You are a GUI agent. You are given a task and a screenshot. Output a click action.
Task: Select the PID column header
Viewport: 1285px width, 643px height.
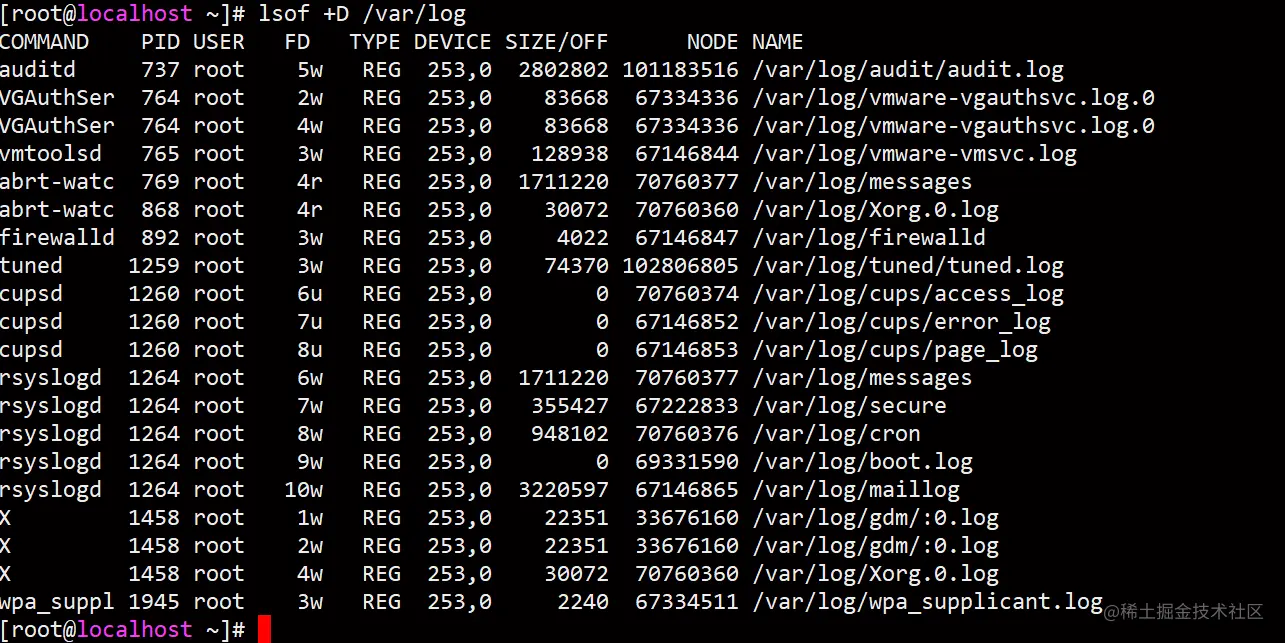[160, 42]
